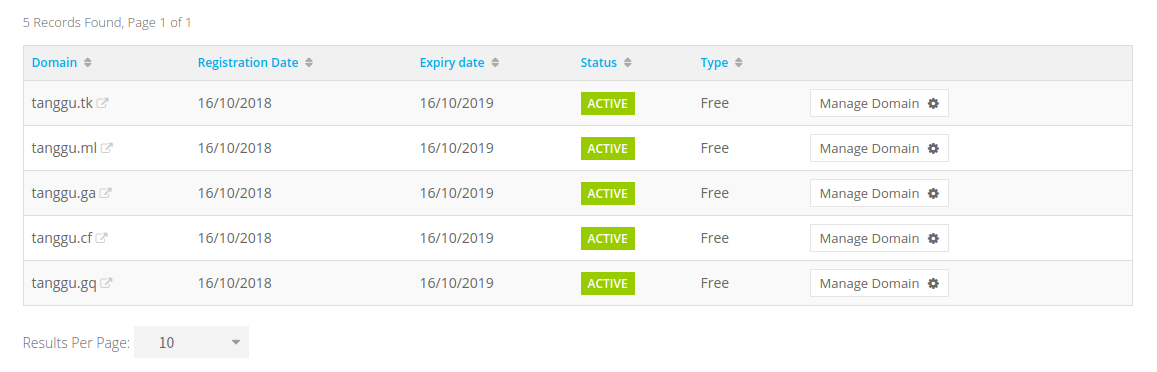Open external link icon beside tanggu.gq
This screenshot has width=1157, height=372.
[x=106, y=283]
